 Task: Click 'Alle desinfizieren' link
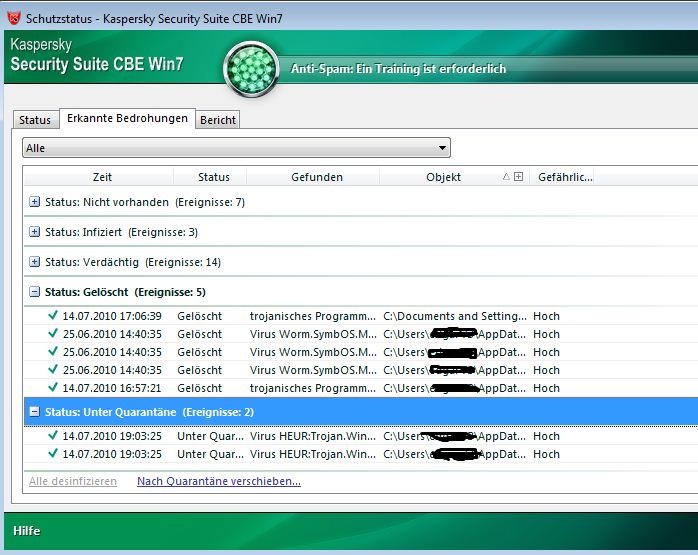73,481
